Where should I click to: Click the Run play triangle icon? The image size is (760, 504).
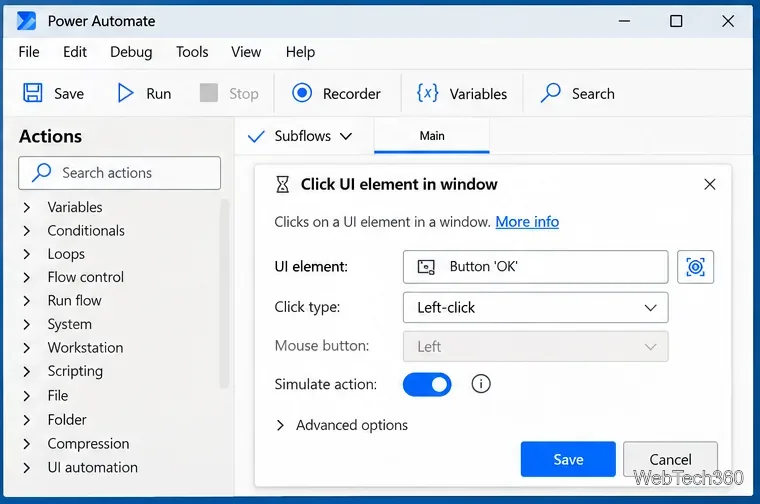(x=125, y=93)
